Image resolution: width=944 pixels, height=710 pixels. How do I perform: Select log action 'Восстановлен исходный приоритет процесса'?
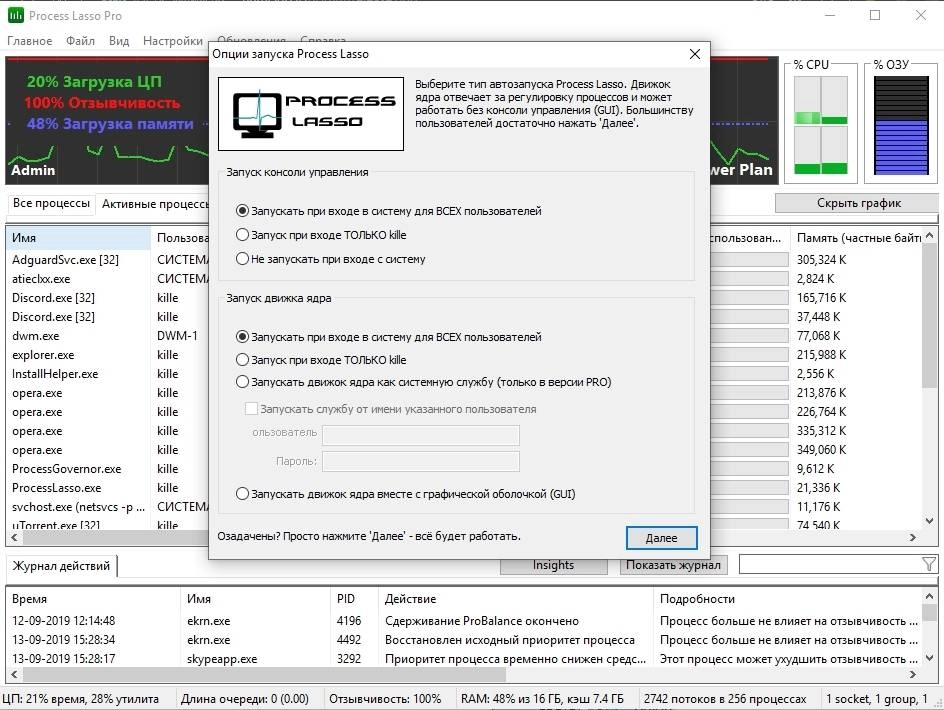509,640
